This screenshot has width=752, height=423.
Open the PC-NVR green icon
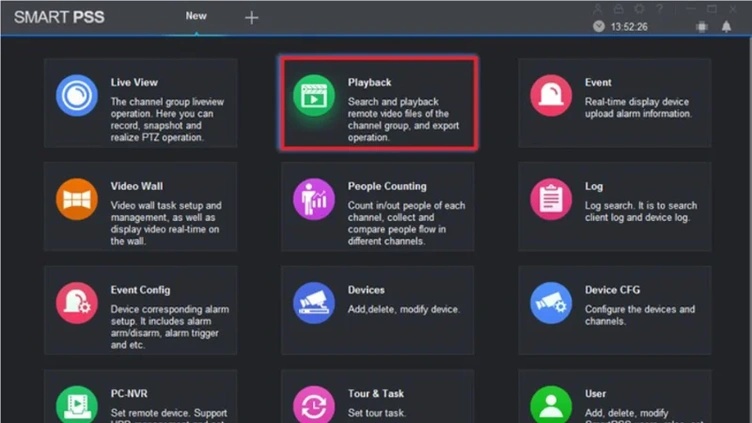(x=77, y=404)
